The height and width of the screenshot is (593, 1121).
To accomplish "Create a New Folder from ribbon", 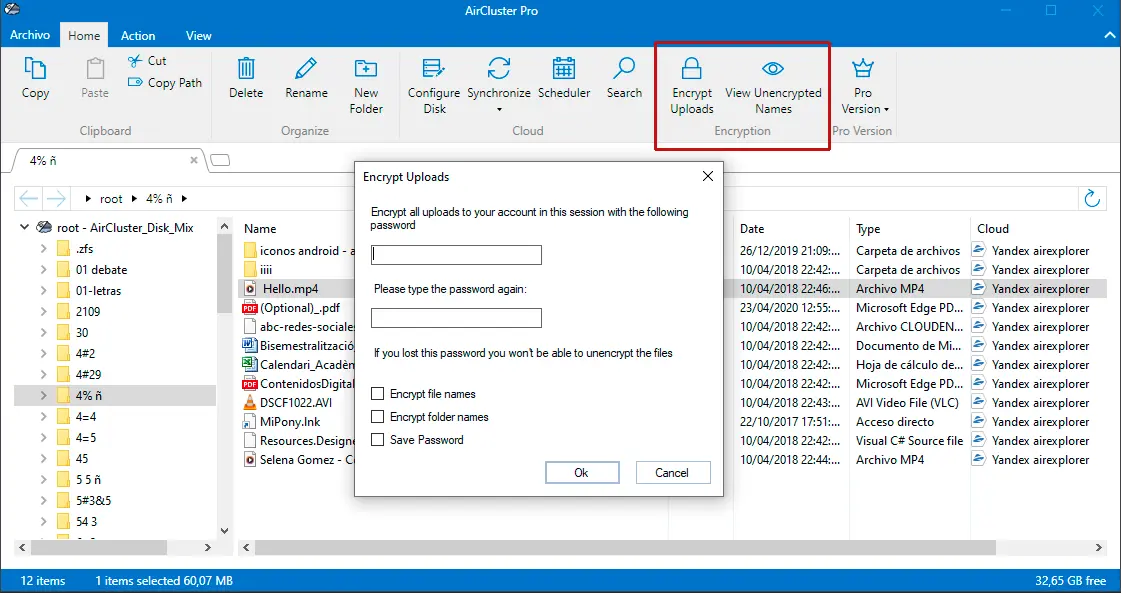I will pos(366,86).
